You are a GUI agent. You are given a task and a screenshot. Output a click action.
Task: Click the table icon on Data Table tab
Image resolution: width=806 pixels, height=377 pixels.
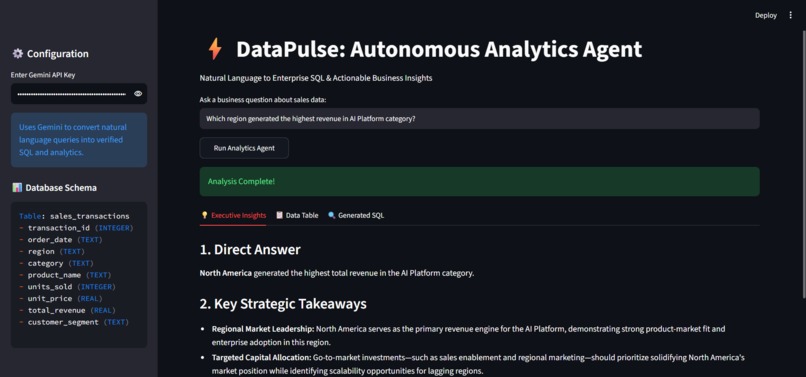coord(280,216)
